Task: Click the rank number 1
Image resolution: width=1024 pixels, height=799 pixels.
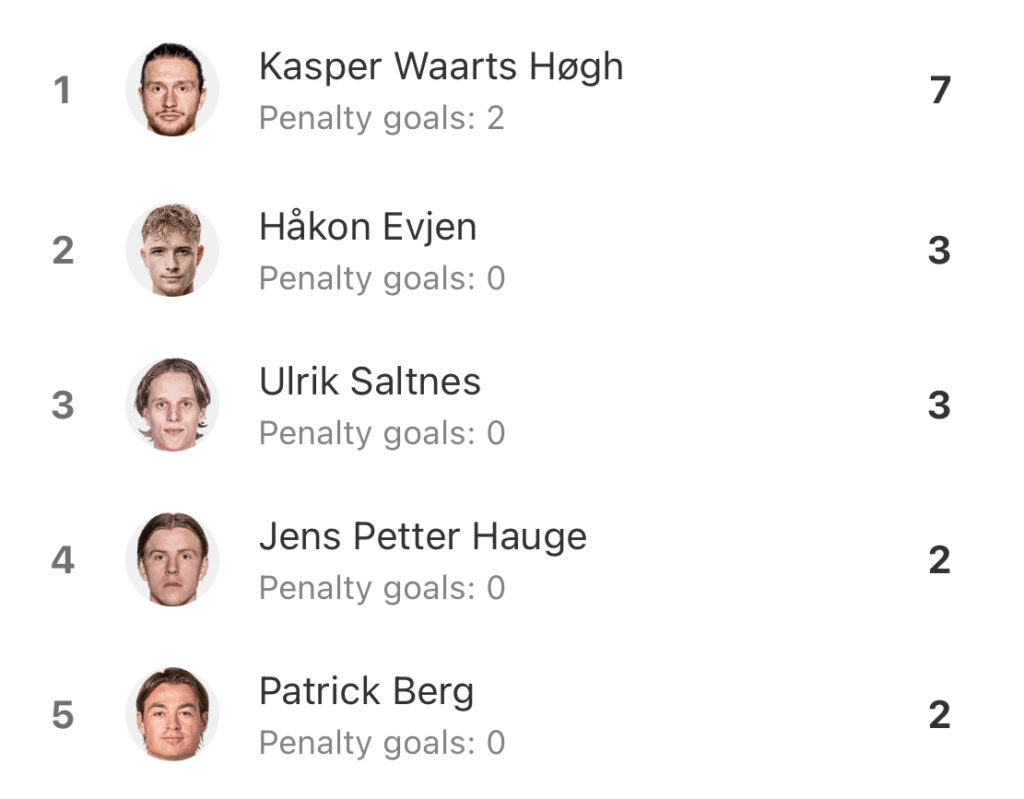Action: (62, 90)
